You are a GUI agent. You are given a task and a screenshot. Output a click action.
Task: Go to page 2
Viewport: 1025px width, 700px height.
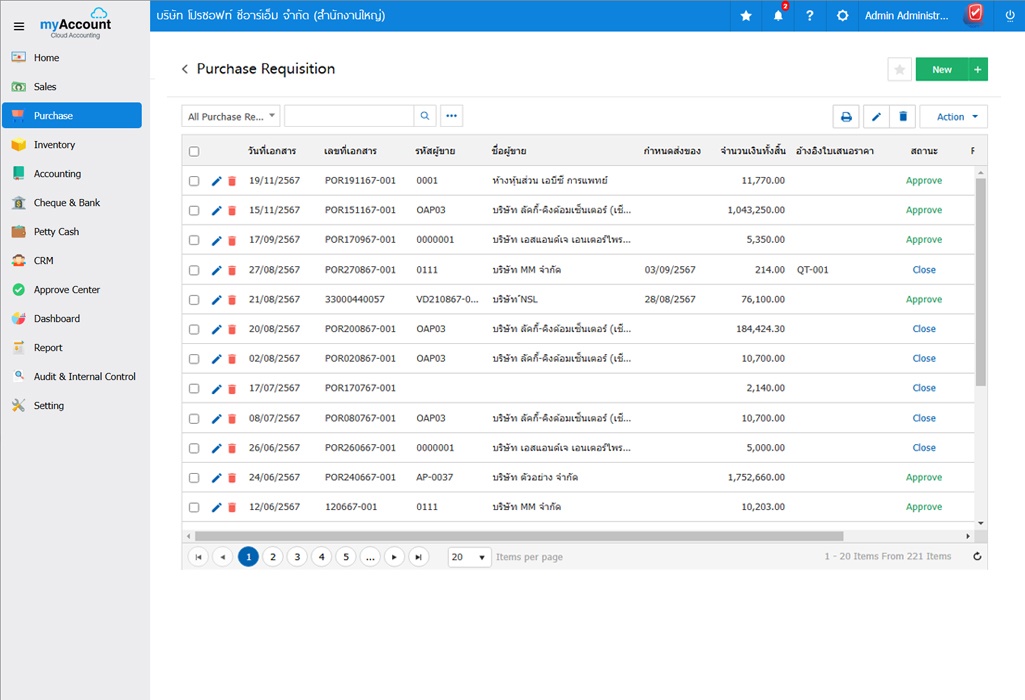tap(273, 557)
